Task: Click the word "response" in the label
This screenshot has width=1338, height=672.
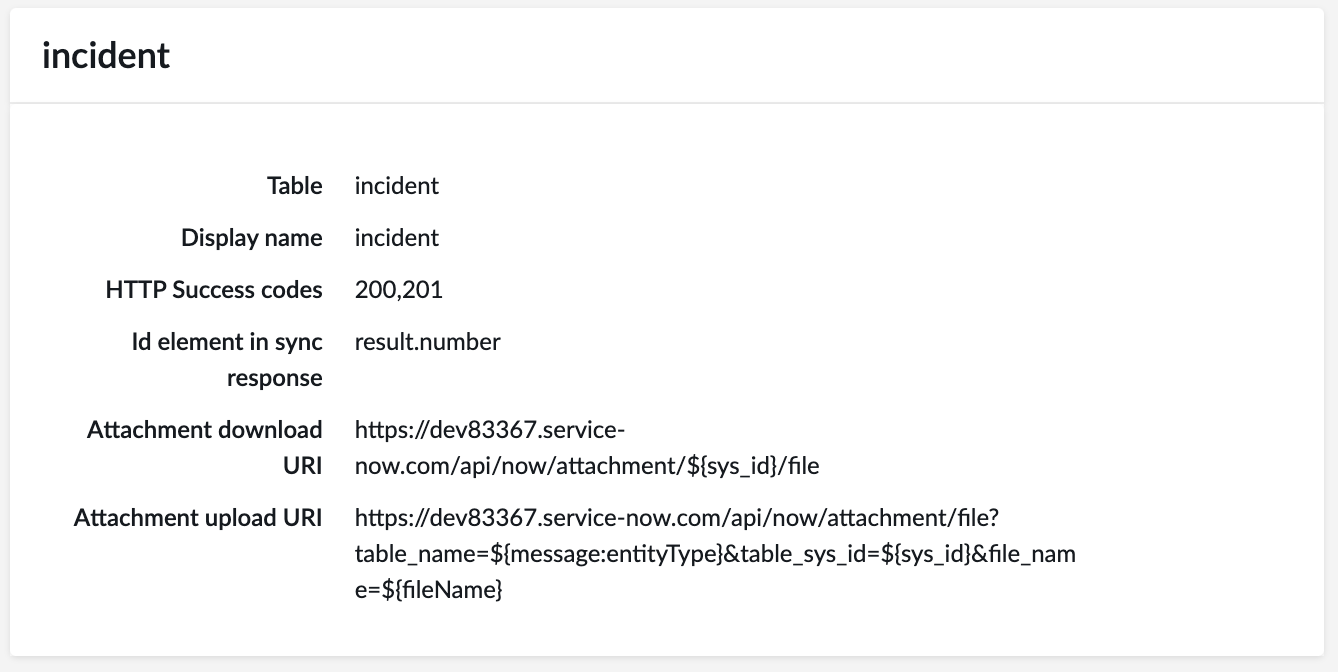Action: (x=275, y=378)
